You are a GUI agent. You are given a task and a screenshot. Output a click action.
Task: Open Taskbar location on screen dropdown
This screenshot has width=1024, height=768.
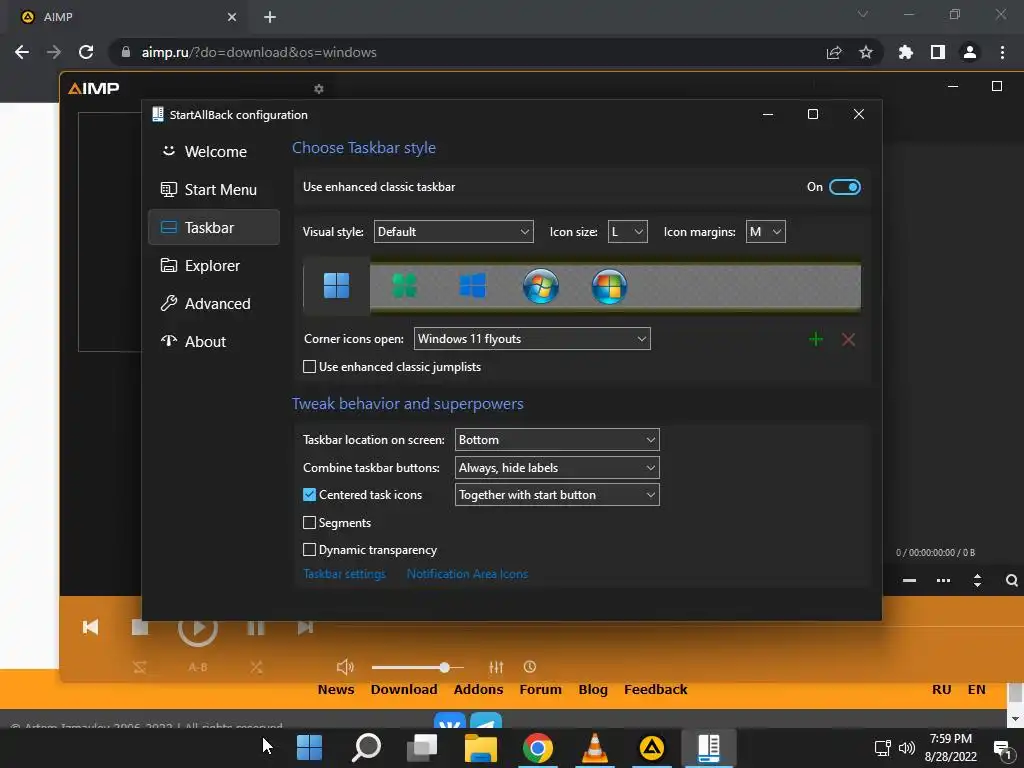pos(557,440)
